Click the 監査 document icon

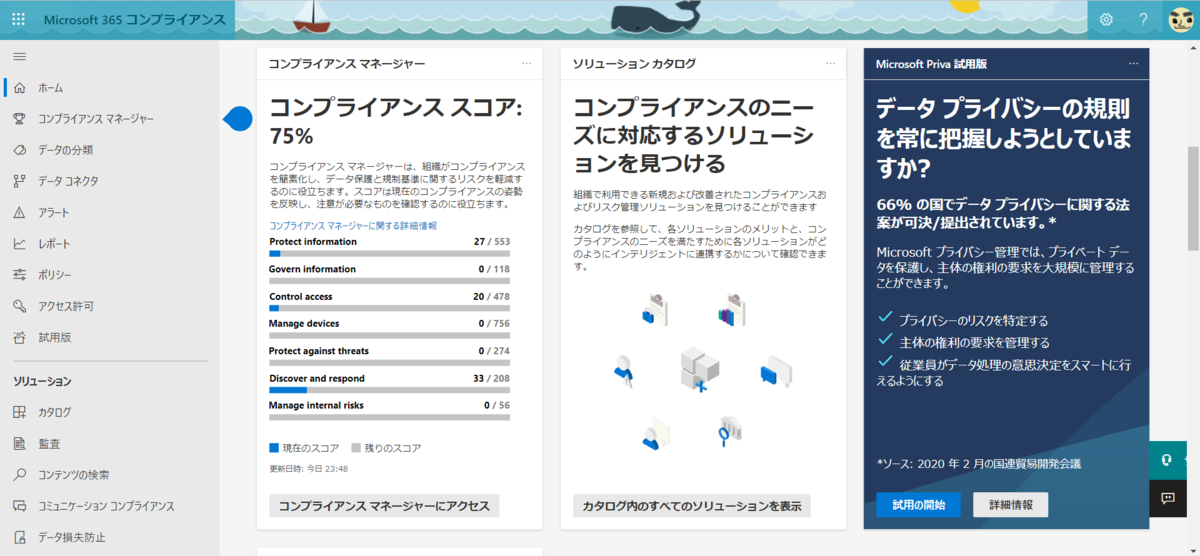point(19,443)
